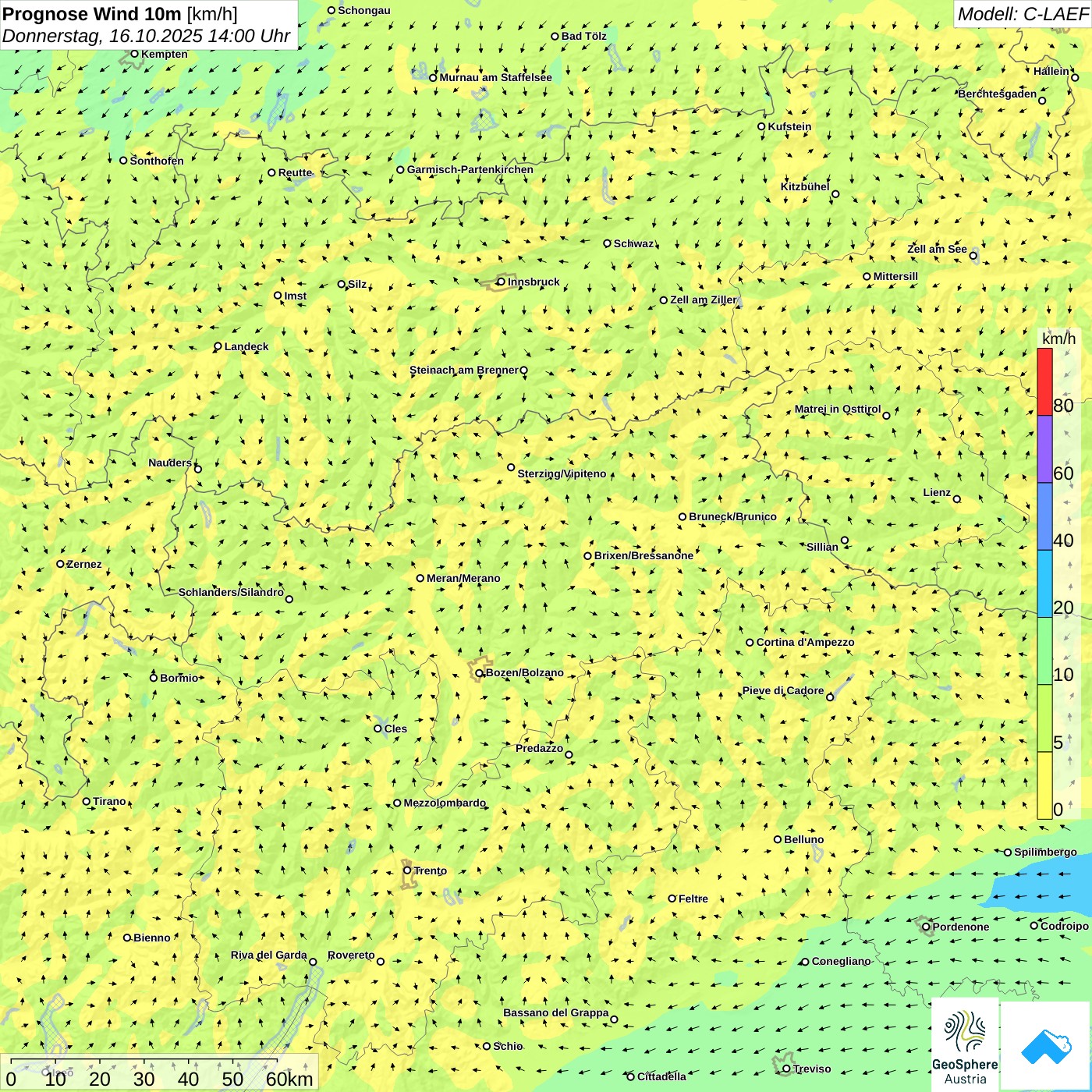Click the 'Steinach am Brenner' label
Image resolution: width=1092 pixels, height=1092 pixels.
point(463,370)
